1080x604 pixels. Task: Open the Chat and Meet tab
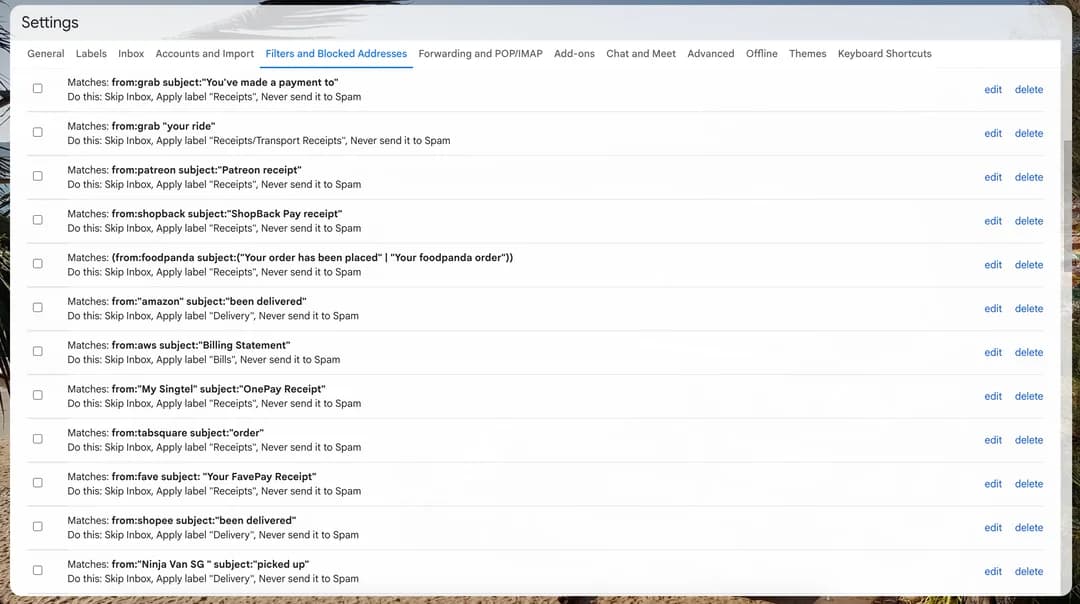click(x=641, y=53)
